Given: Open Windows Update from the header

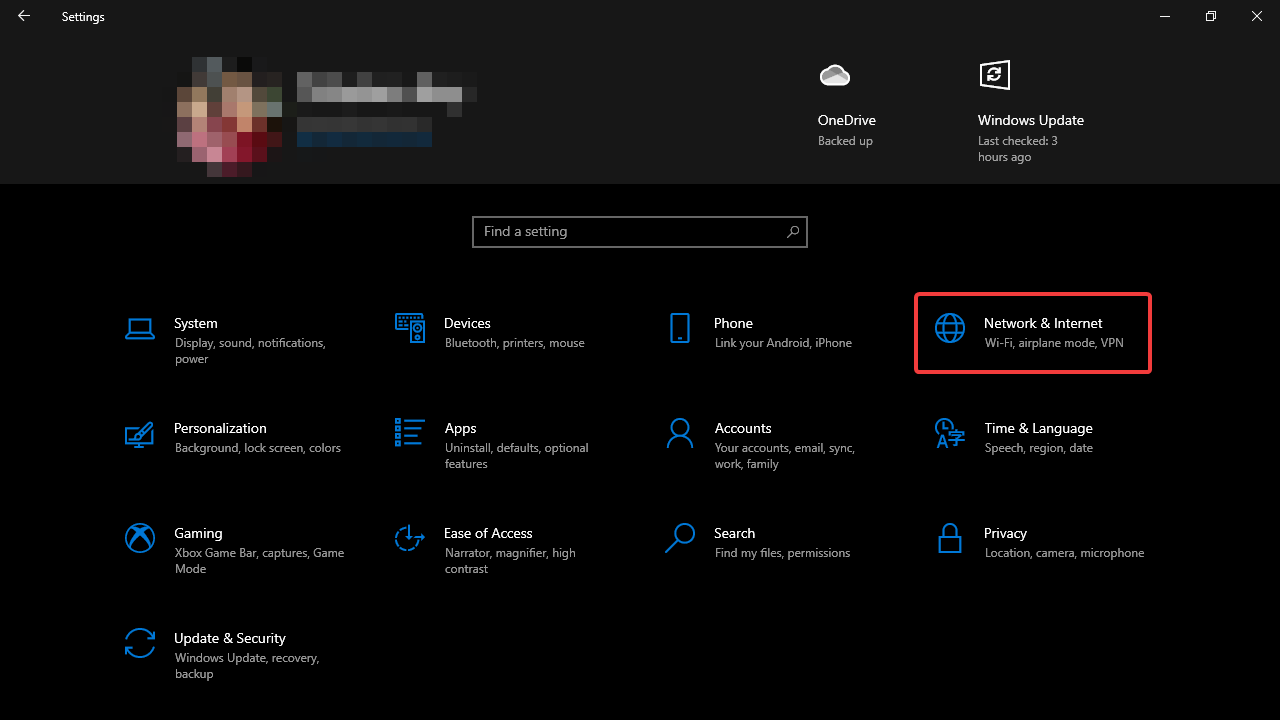Looking at the screenshot, I should pos(994,75).
